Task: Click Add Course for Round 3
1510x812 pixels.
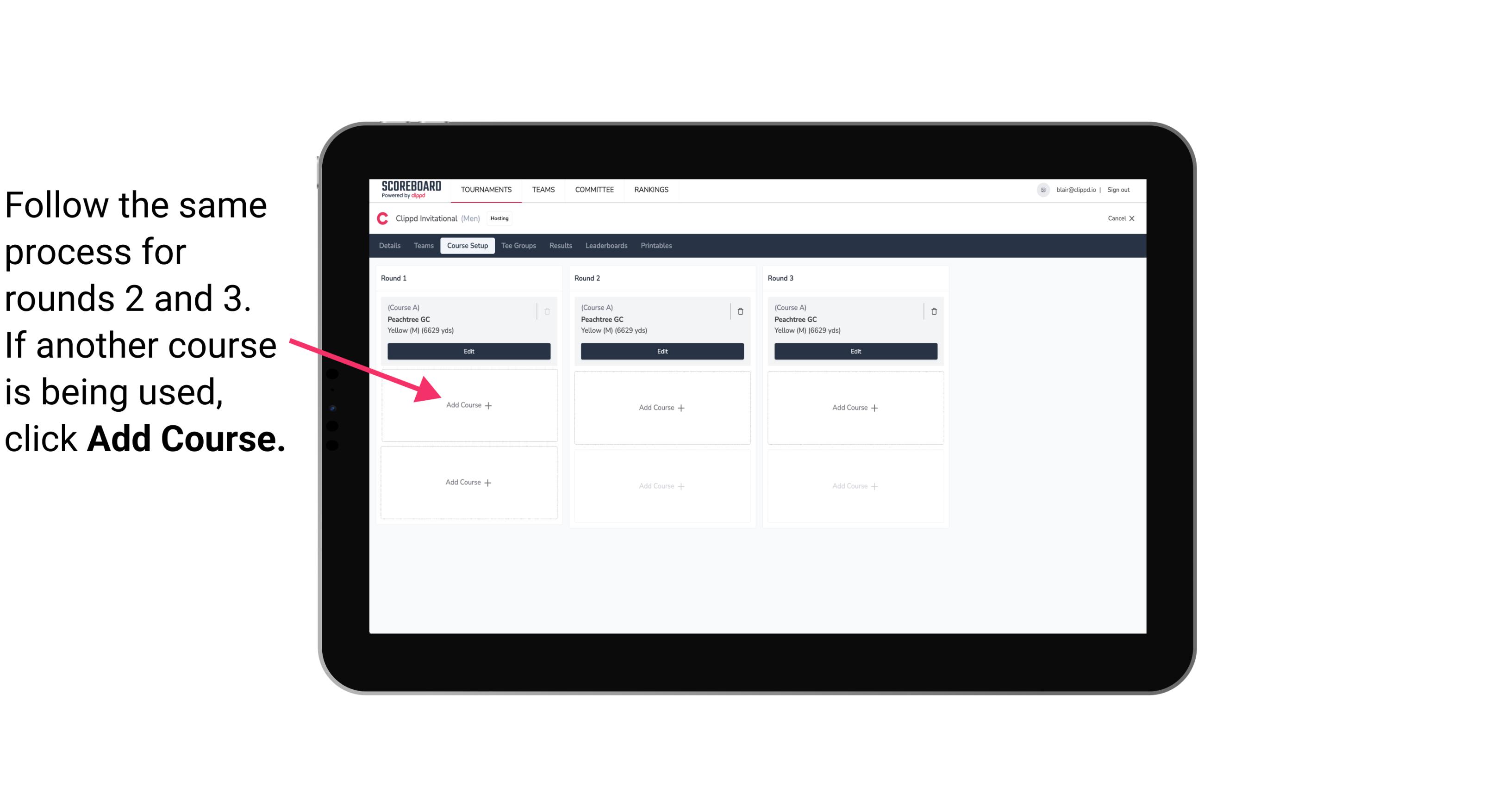Action: pos(854,407)
